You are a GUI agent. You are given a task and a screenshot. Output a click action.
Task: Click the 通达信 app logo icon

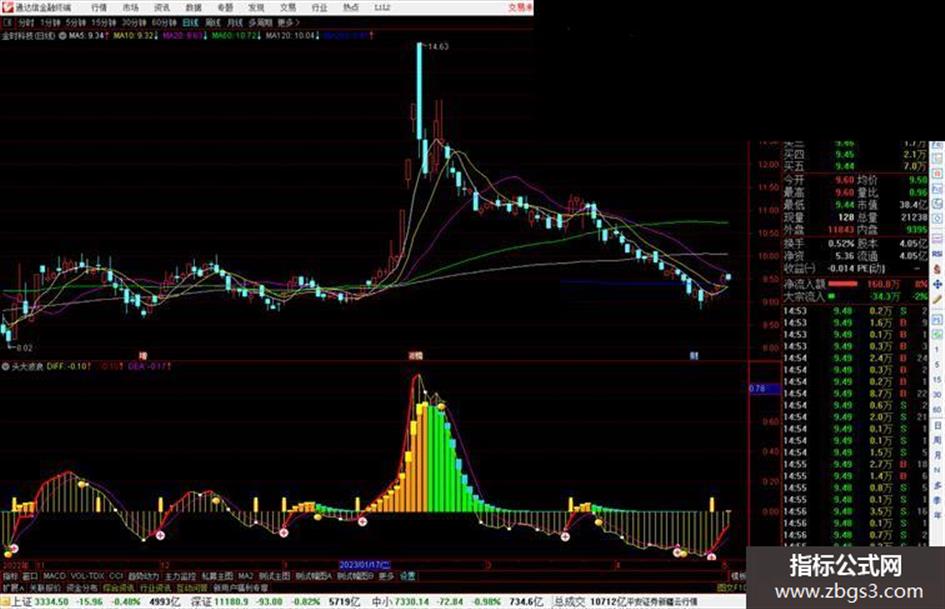(x=7, y=7)
